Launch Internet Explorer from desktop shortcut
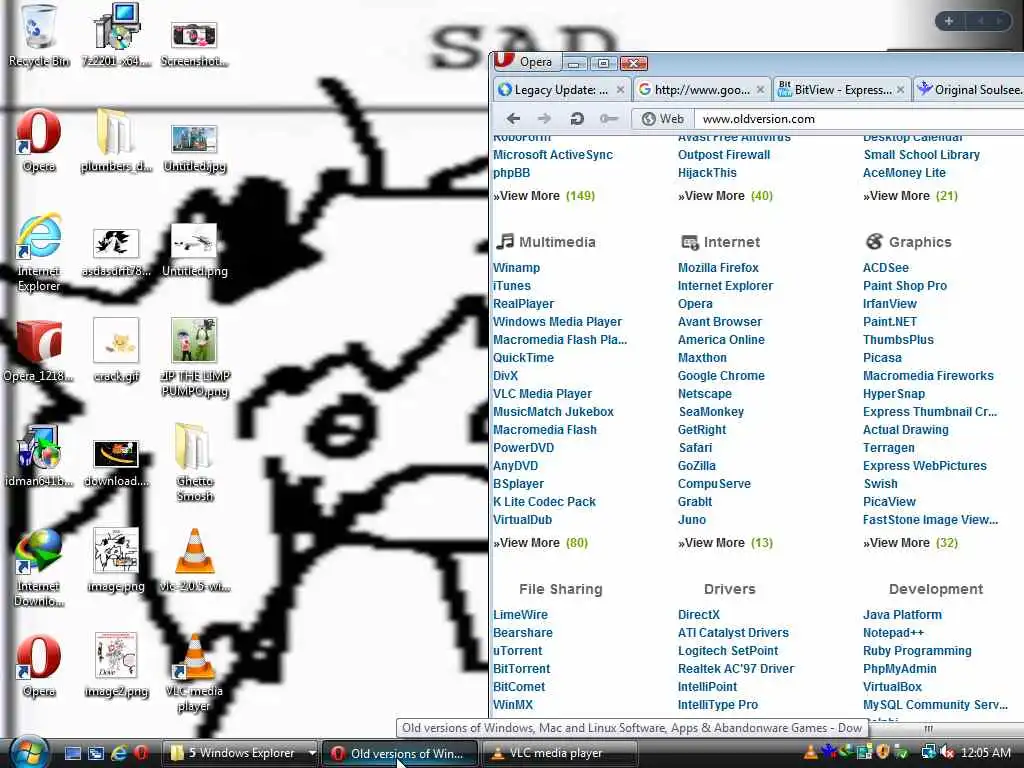Viewport: 1024px width, 768px height. click(39, 253)
